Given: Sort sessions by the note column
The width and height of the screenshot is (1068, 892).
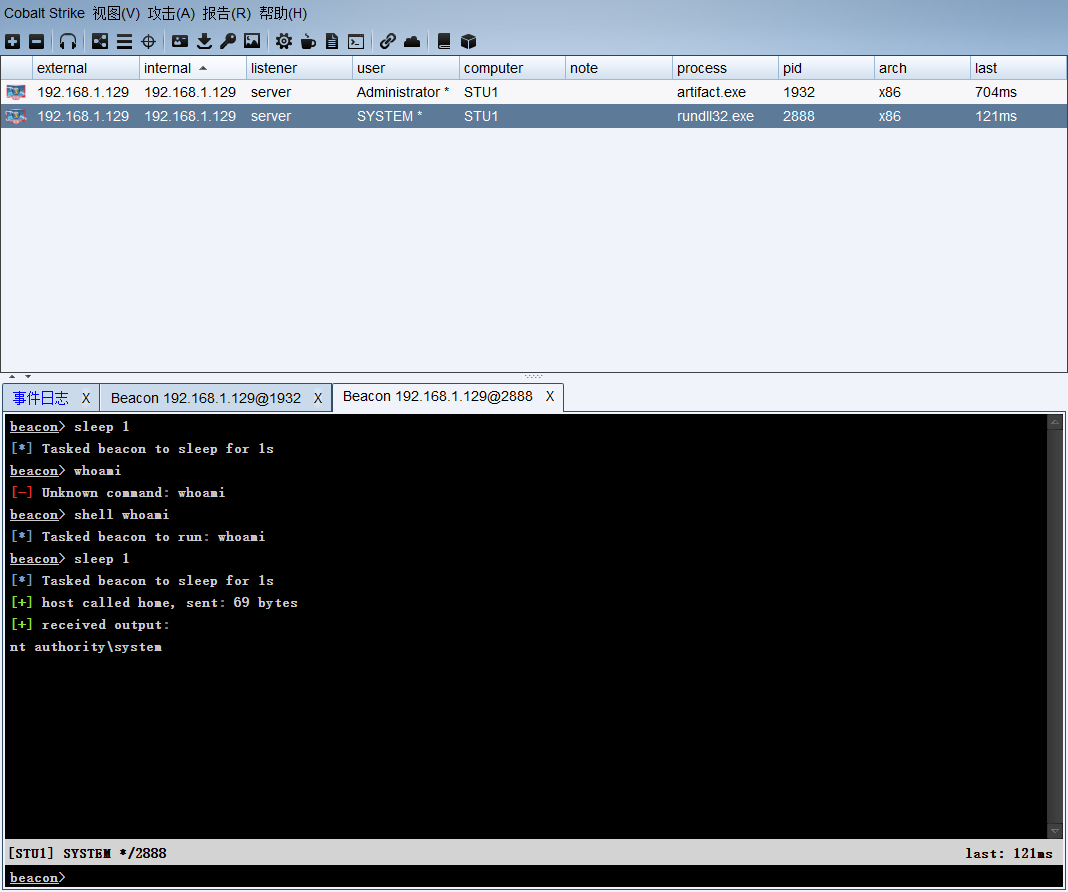Looking at the screenshot, I should pyautogui.click(x=618, y=68).
